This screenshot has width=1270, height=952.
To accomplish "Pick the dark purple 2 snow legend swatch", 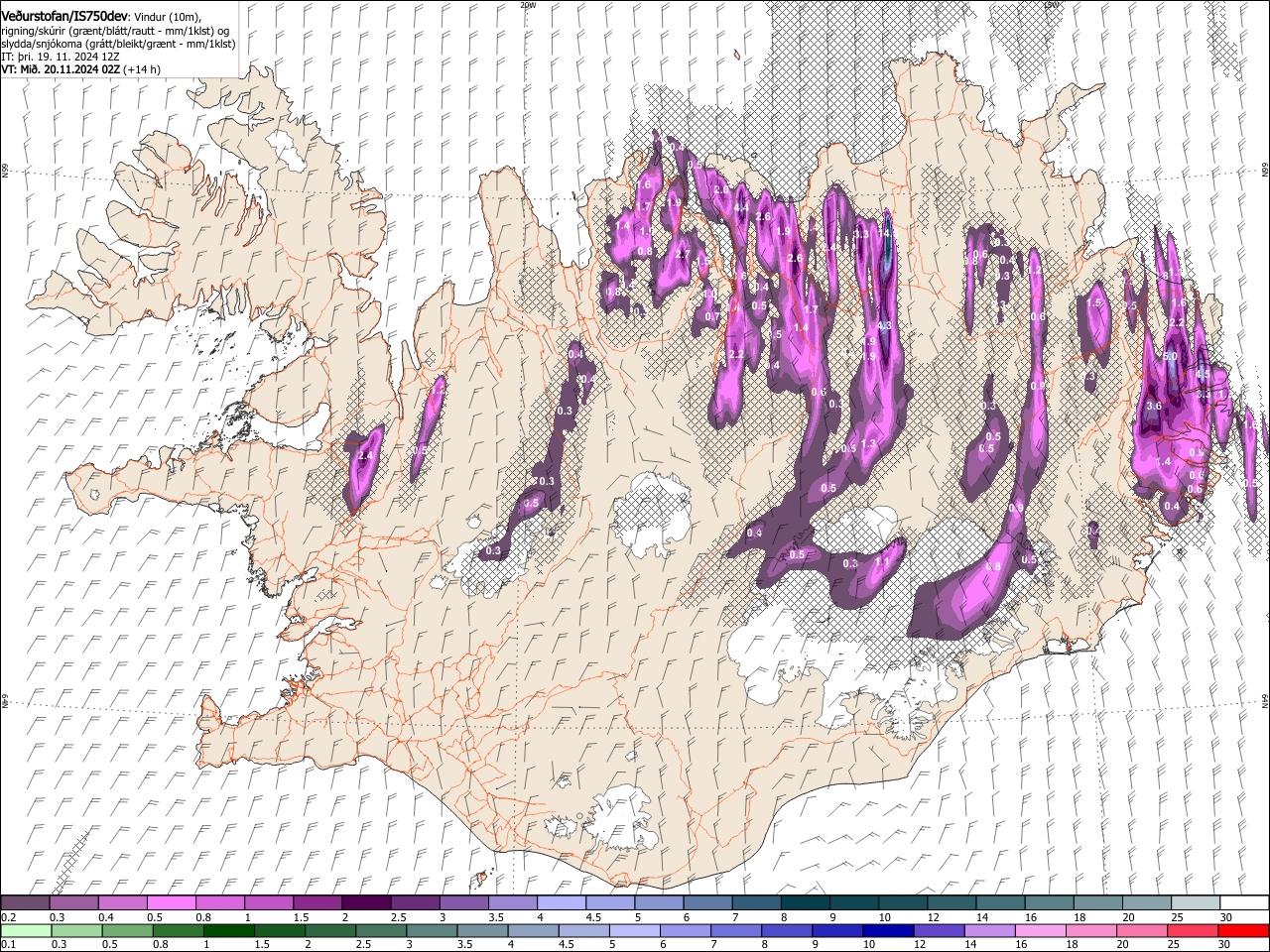I will pyautogui.click(x=365, y=902).
